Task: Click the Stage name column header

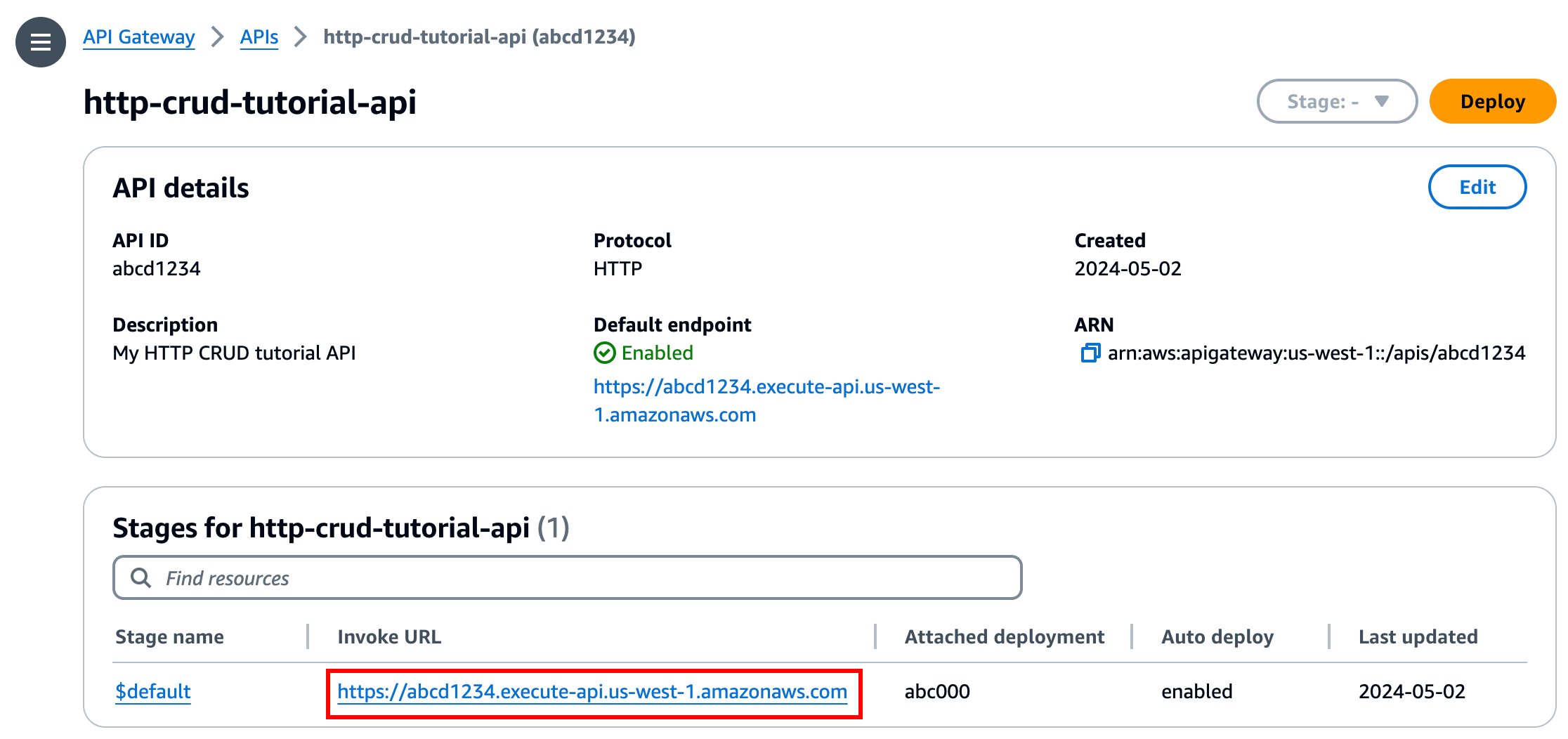Action: pyautogui.click(x=169, y=636)
